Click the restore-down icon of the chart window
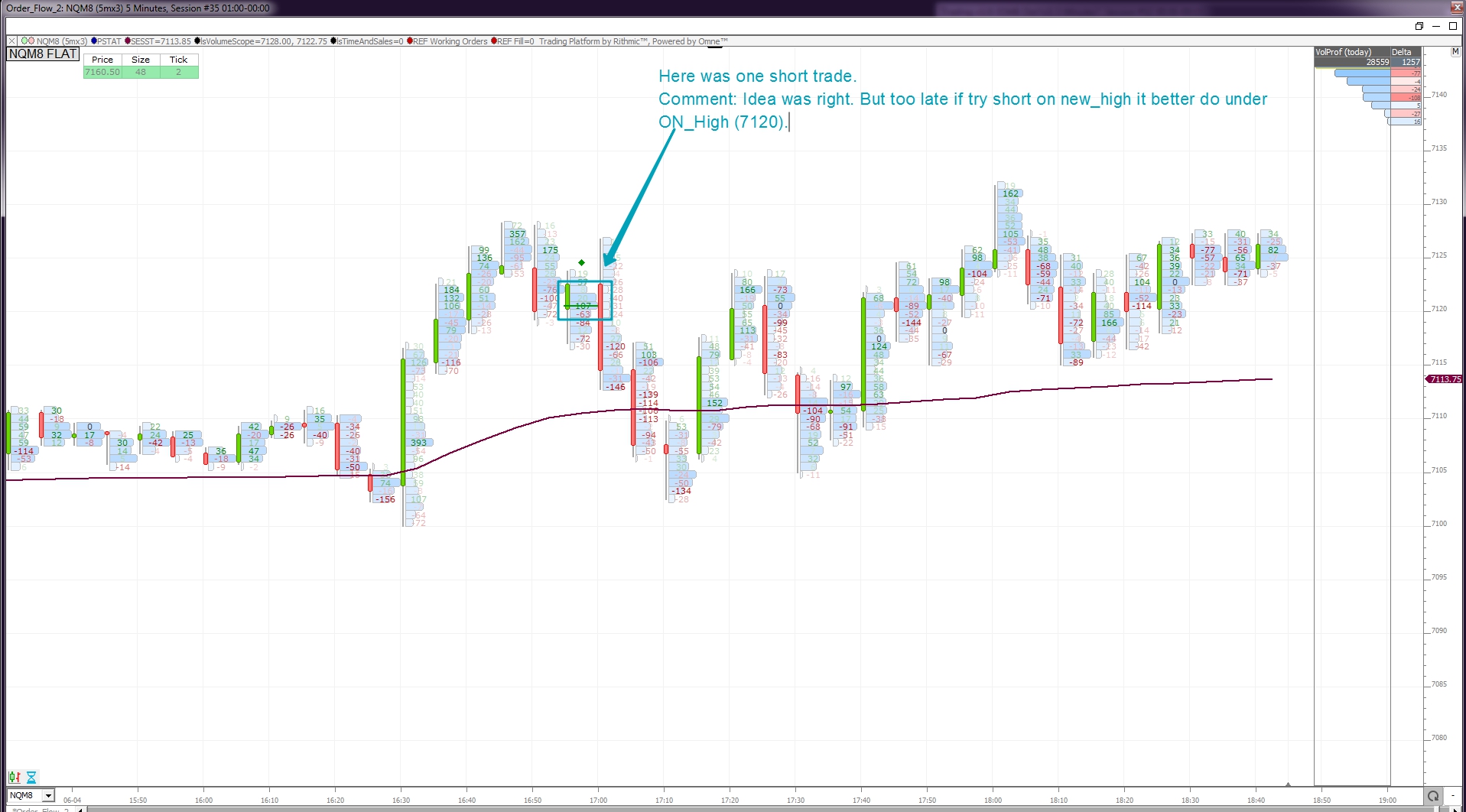 (1419, 26)
